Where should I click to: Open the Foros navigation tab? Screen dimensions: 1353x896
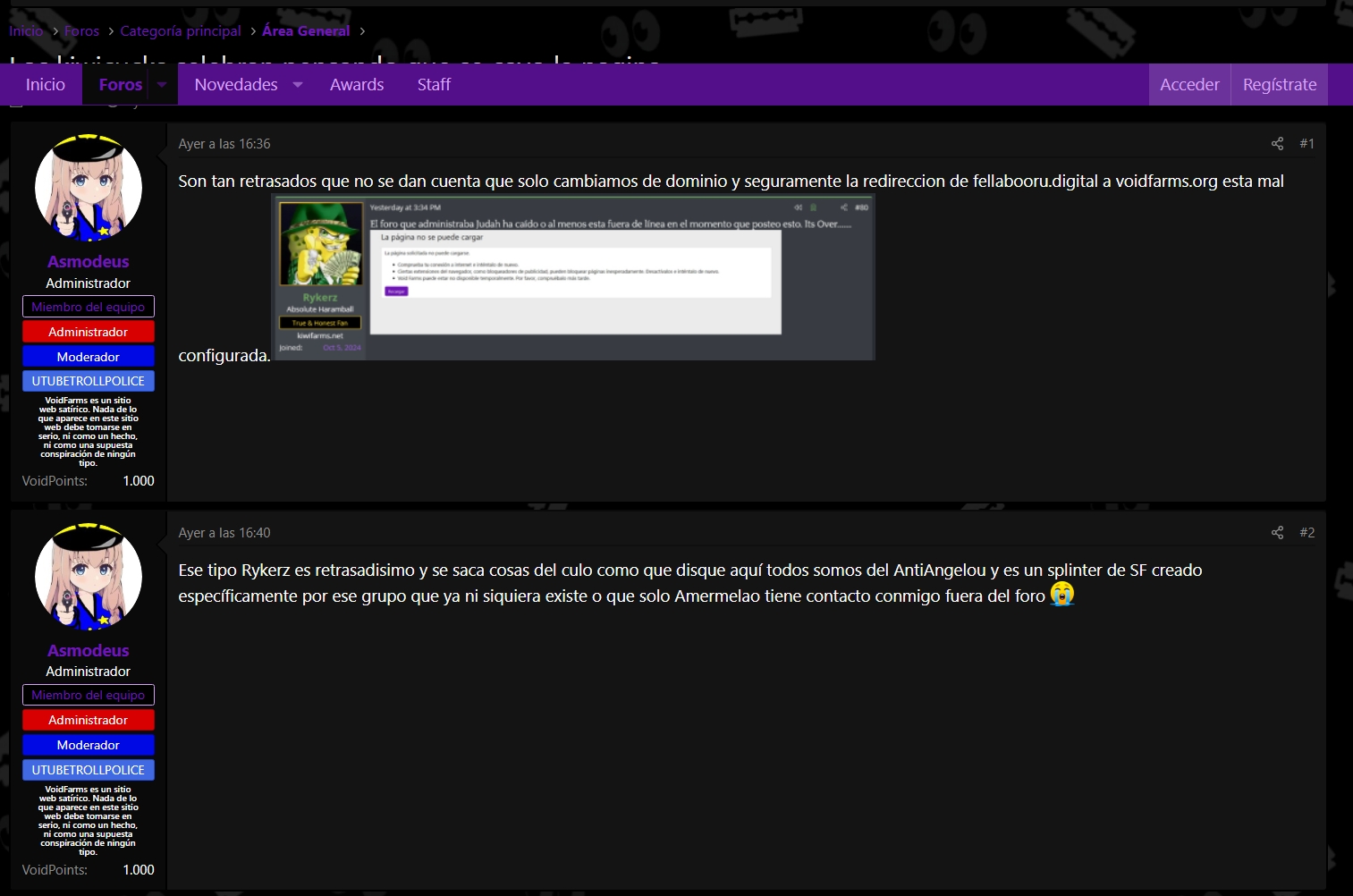pyautogui.click(x=121, y=85)
